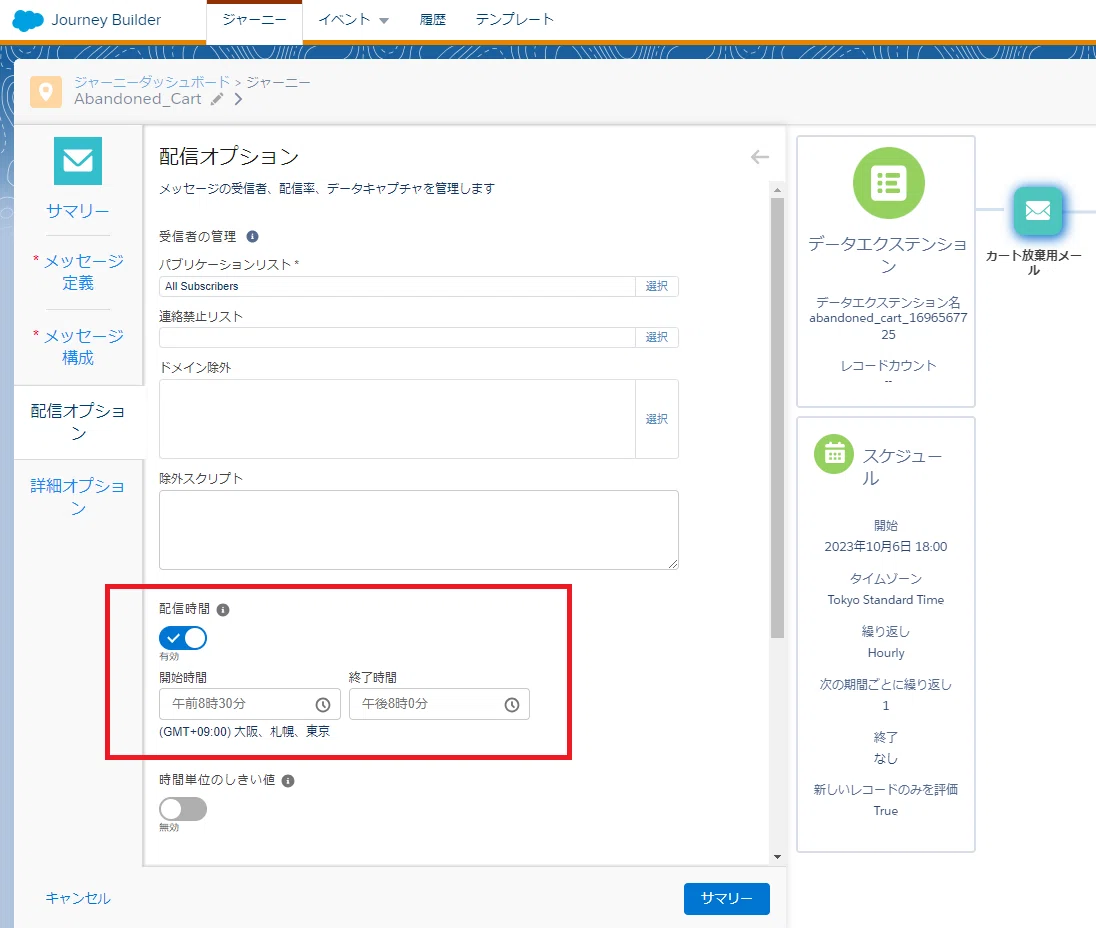Click the panel scrollbar thumb
1096x928 pixels.
[x=777, y=418]
